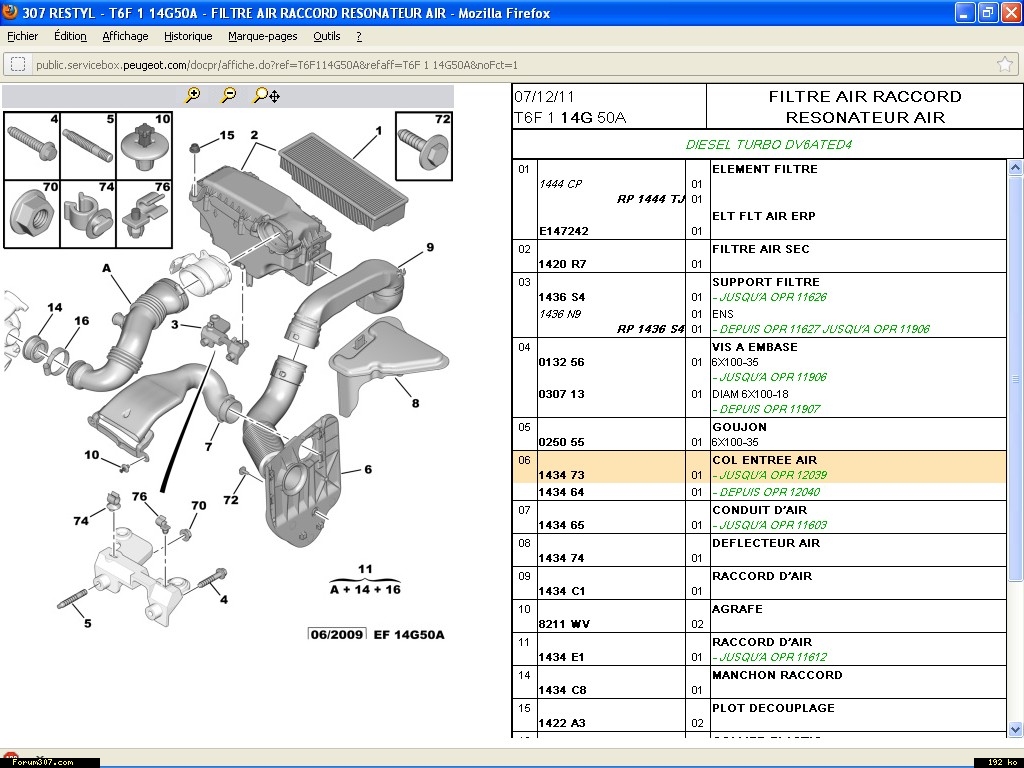Click the zoom in magnifier icon
Image resolution: width=1024 pixels, height=768 pixels.
[x=193, y=95]
